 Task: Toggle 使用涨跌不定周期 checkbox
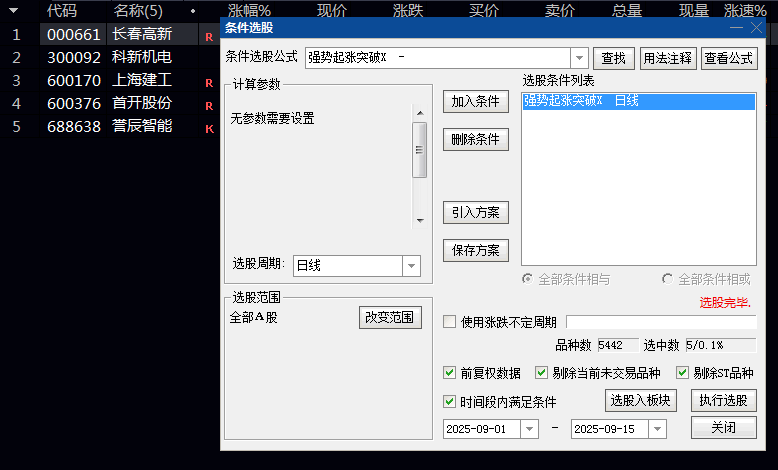tap(450, 322)
